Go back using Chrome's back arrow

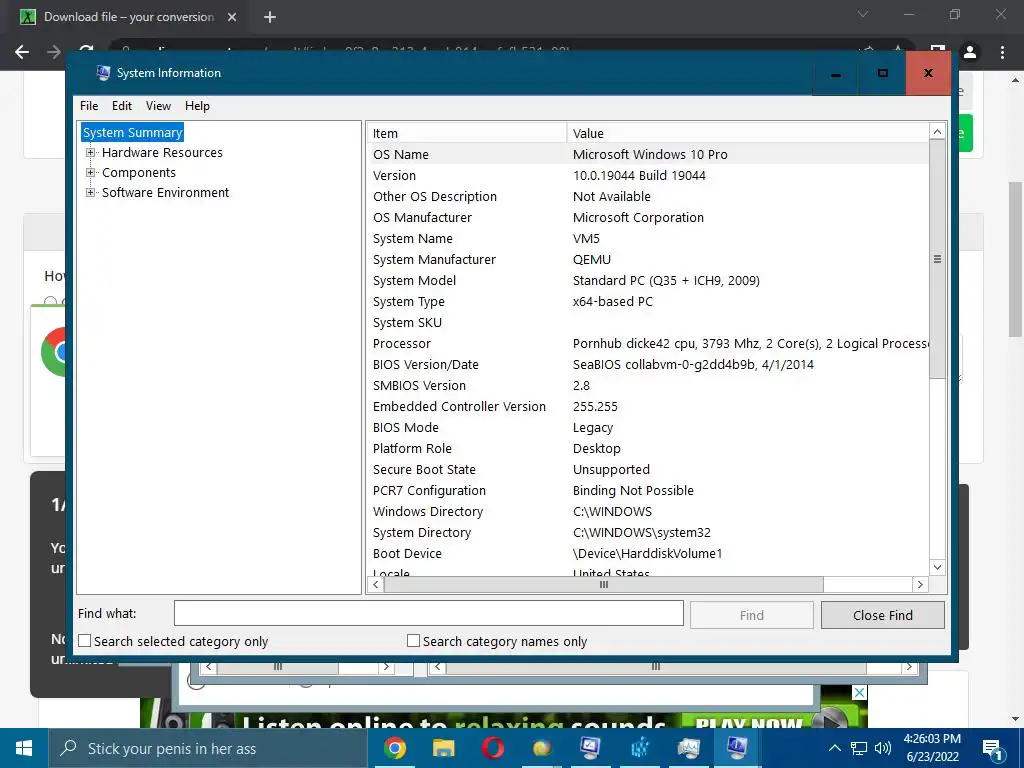22,52
